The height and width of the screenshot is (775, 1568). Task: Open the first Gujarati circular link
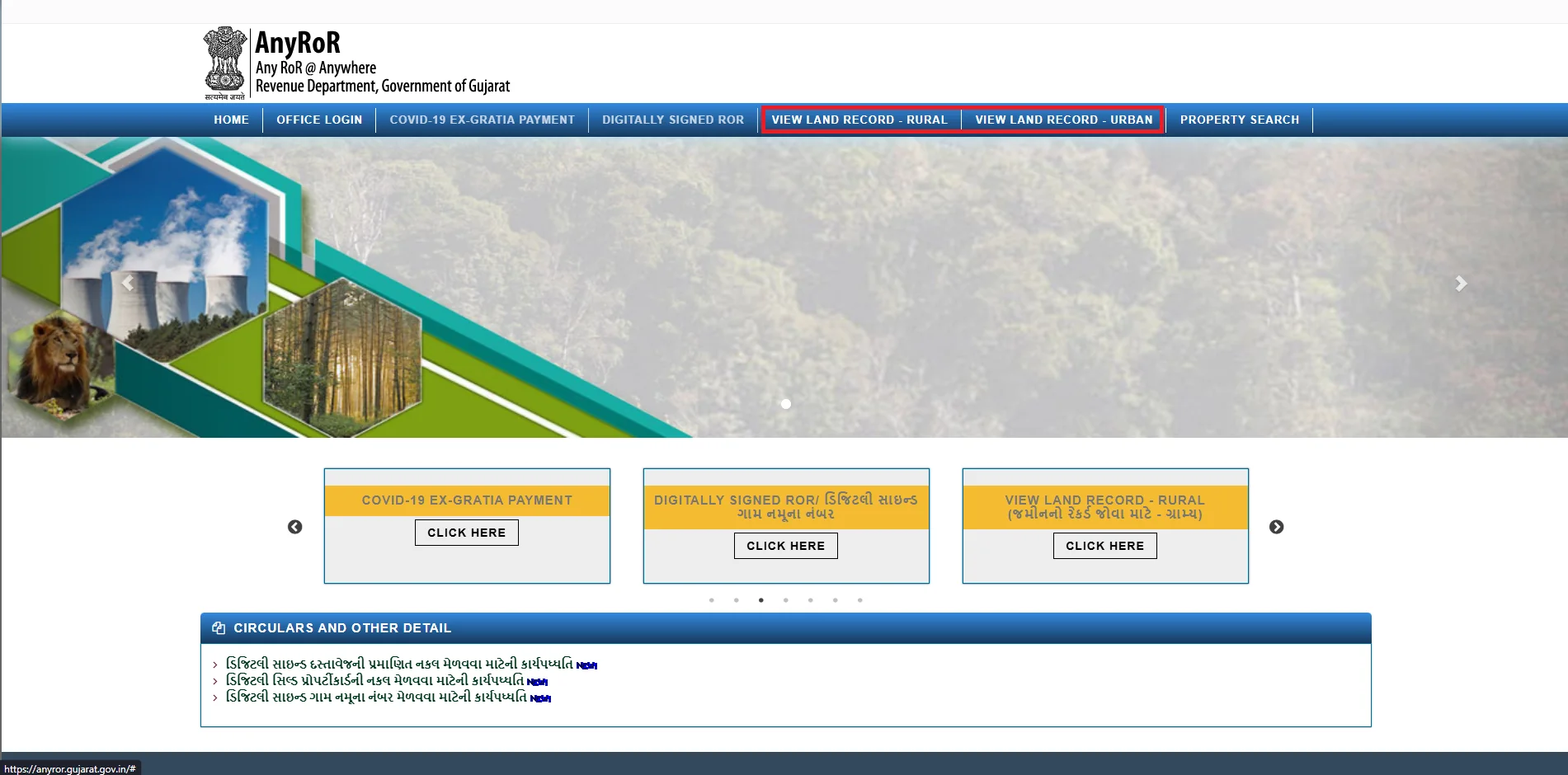[400, 664]
